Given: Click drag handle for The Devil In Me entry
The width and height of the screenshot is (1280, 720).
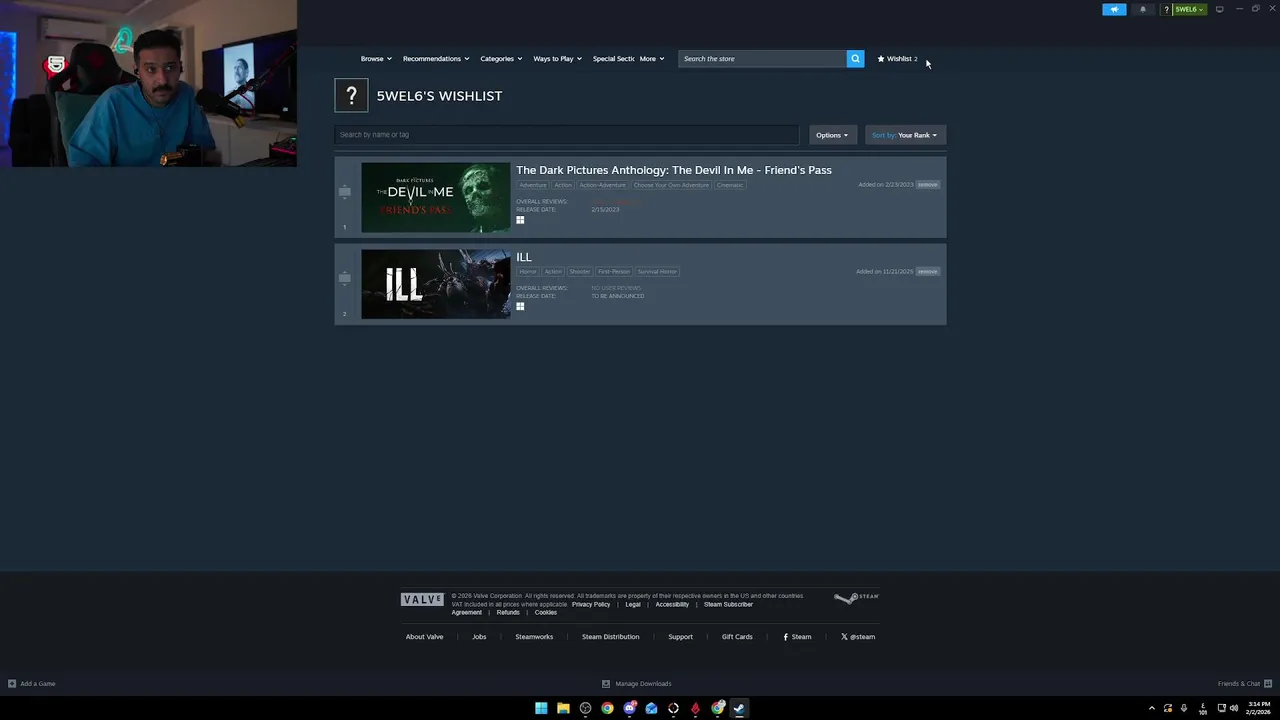Looking at the screenshot, I should click(345, 191).
